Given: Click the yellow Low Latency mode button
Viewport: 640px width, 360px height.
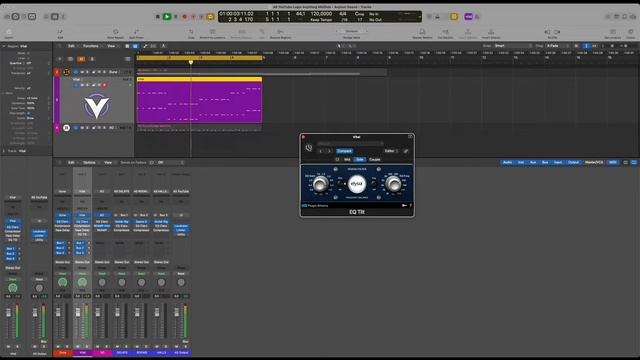Looking at the screenshot, I should [454, 17].
